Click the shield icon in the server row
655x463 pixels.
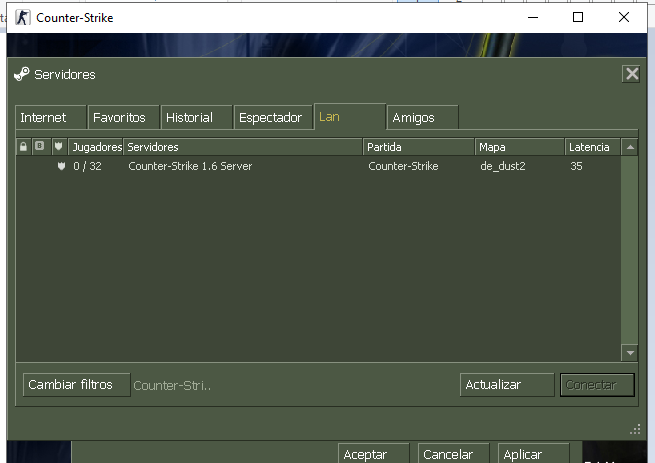(x=61, y=166)
